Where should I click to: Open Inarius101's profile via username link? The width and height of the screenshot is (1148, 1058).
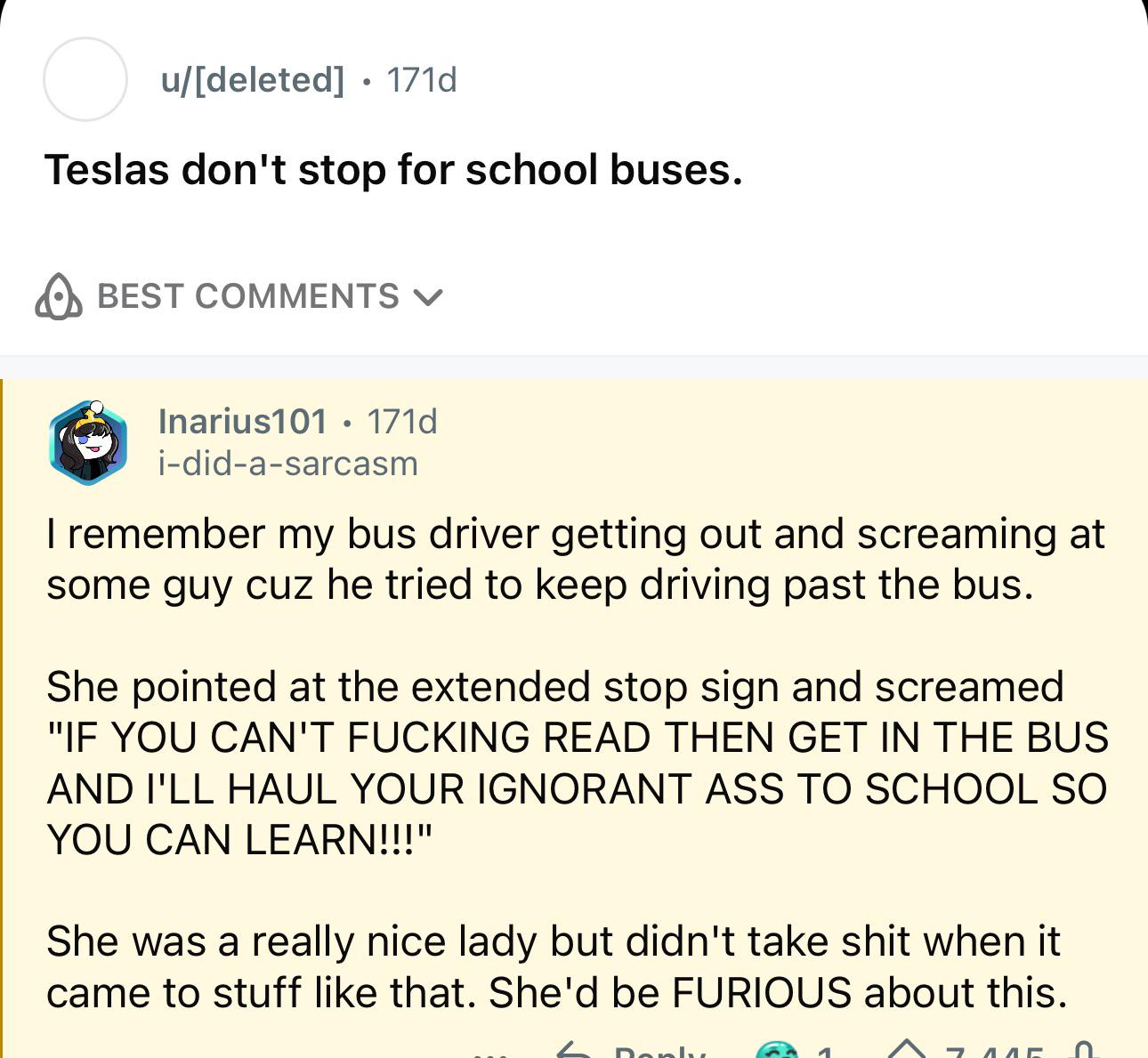(x=242, y=422)
